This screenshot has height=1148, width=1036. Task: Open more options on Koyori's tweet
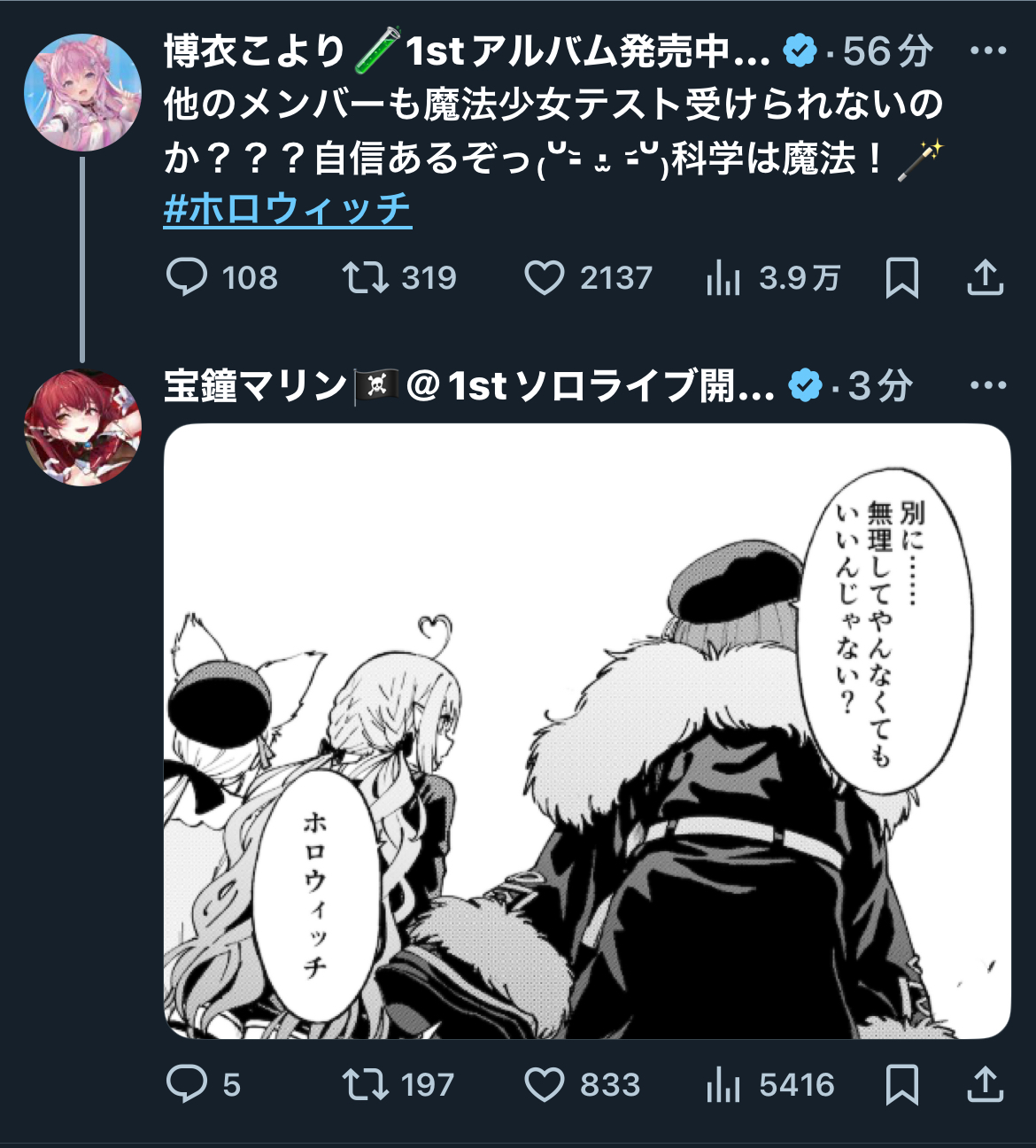pyautogui.click(x=988, y=50)
